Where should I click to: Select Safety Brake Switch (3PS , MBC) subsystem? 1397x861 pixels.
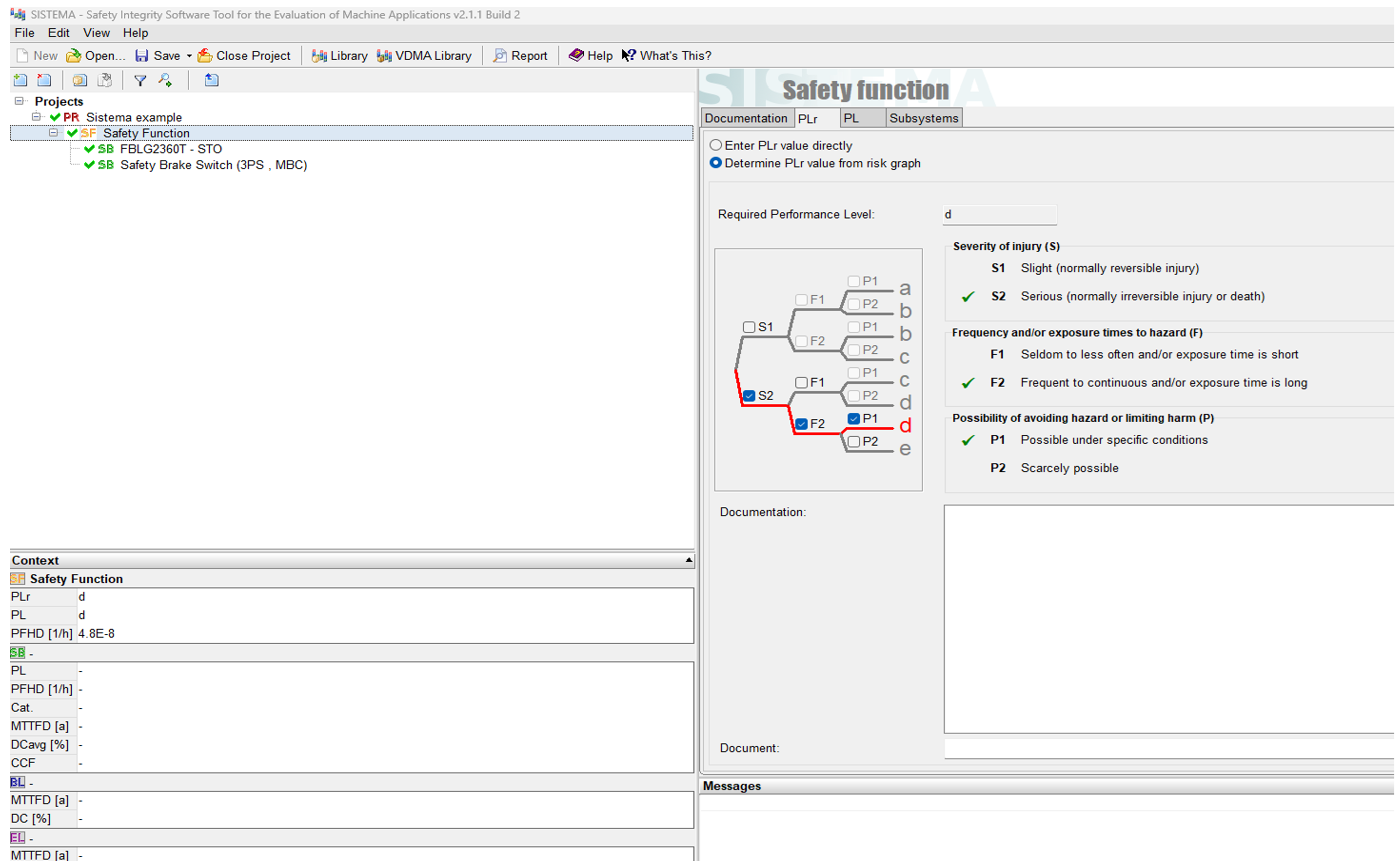[x=214, y=165]
